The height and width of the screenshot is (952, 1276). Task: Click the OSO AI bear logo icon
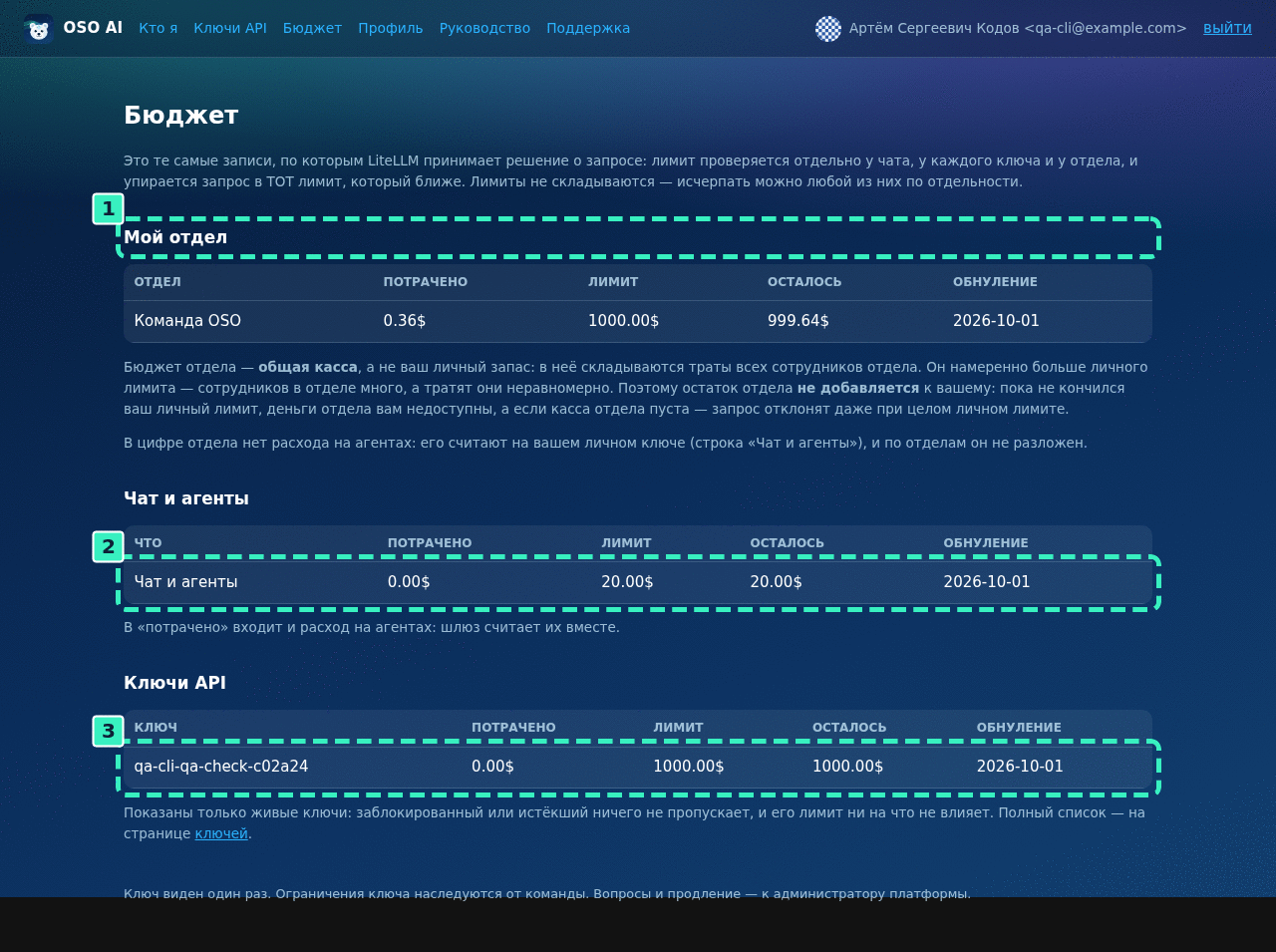pos(39,29)
